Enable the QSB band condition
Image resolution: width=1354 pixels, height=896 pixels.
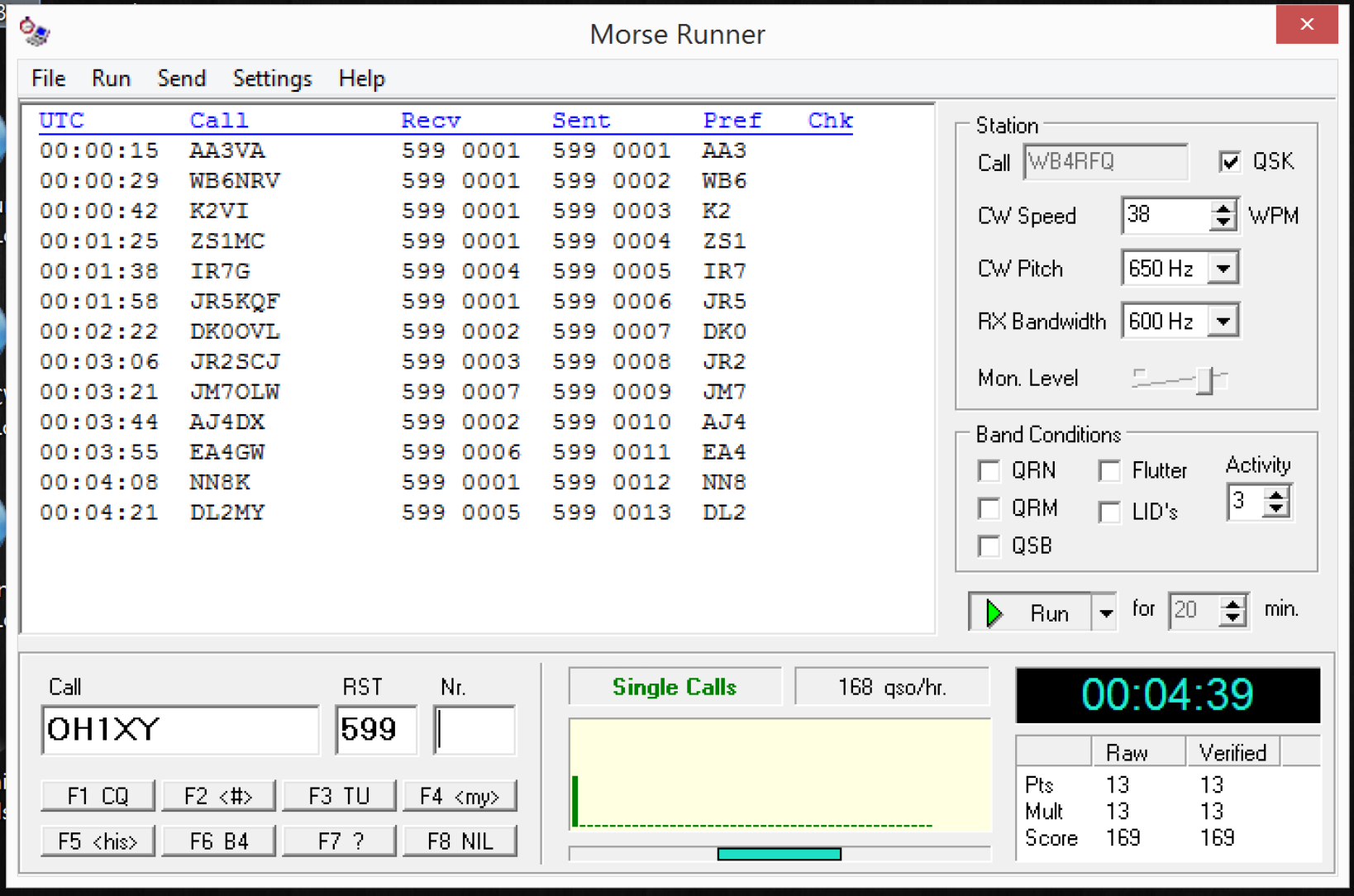989,546
